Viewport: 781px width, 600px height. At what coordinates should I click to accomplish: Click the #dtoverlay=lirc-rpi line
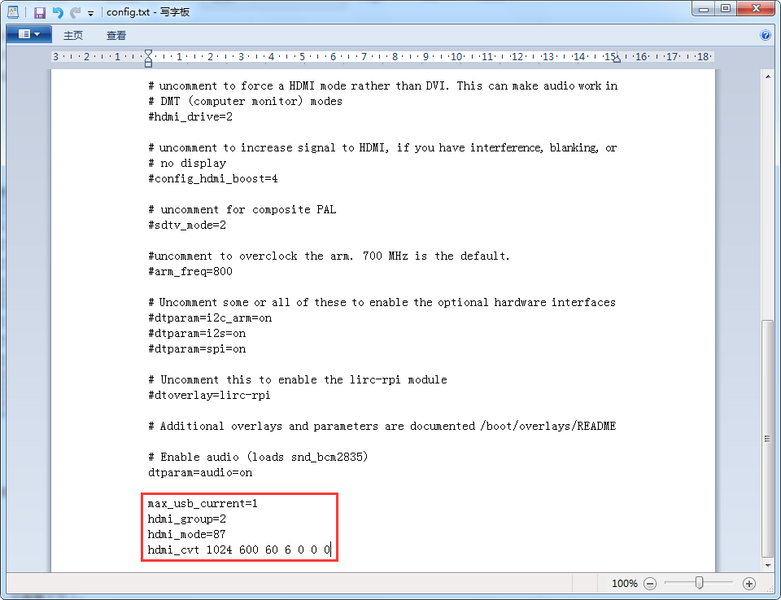(209, 395)
